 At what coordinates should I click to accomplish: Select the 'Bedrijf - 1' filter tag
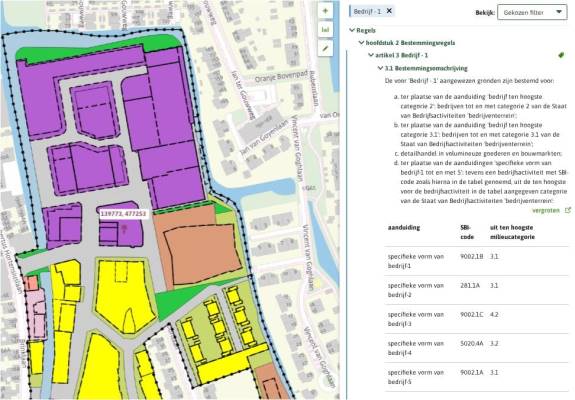tap(367, 11)
